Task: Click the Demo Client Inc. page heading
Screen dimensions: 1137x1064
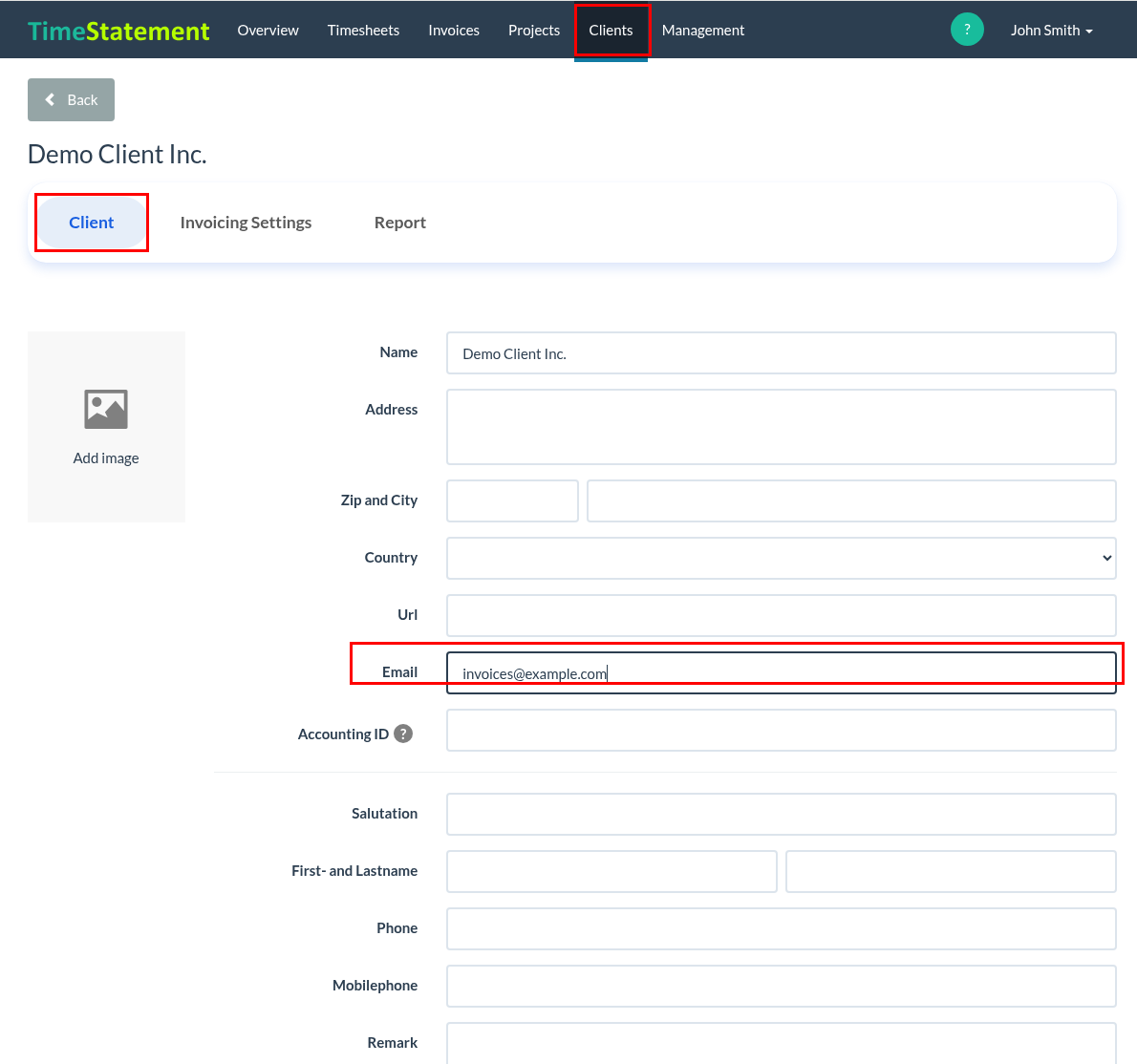Action: pos(117,155)
